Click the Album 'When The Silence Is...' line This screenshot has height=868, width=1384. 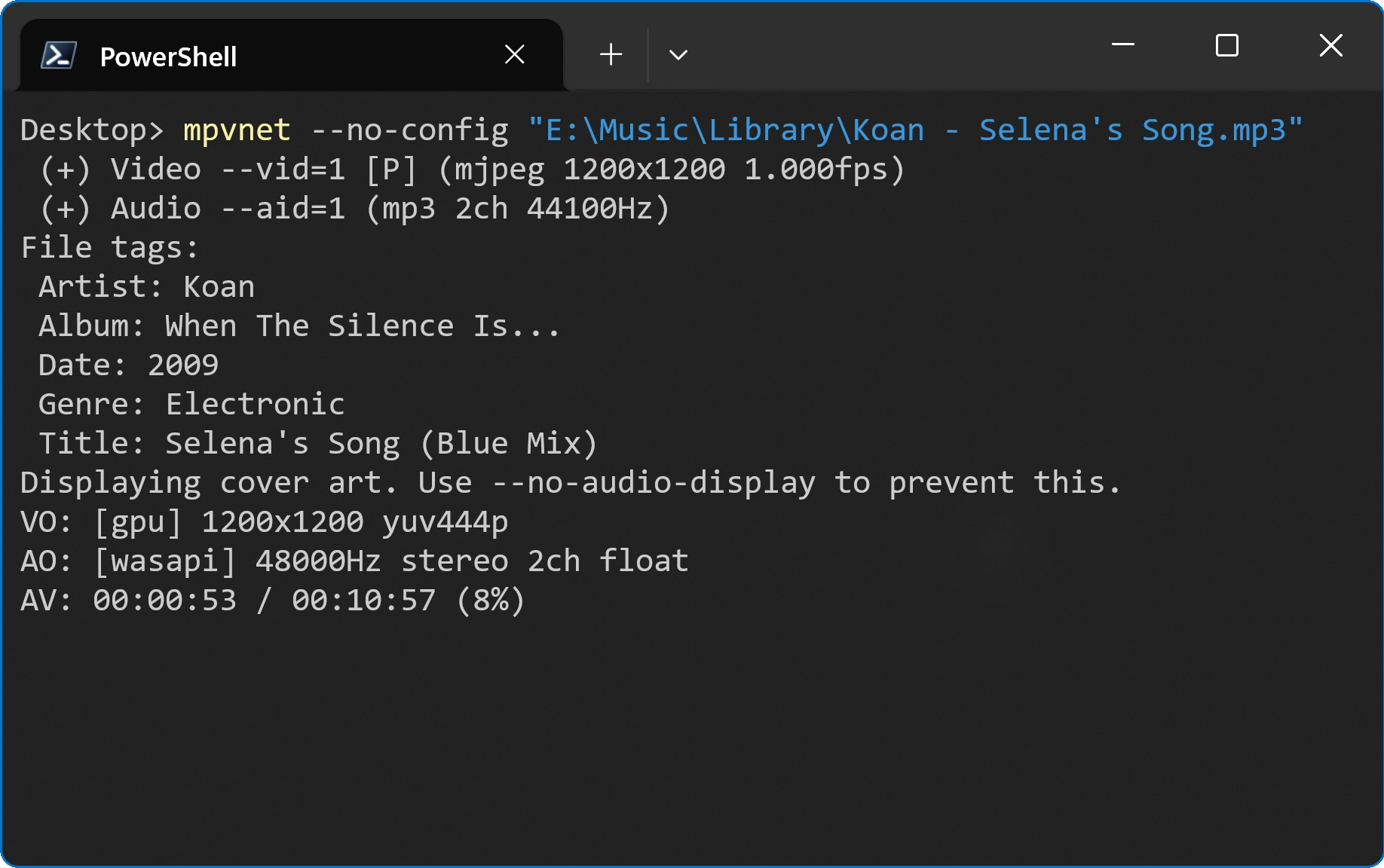click(x=298, y=325)
